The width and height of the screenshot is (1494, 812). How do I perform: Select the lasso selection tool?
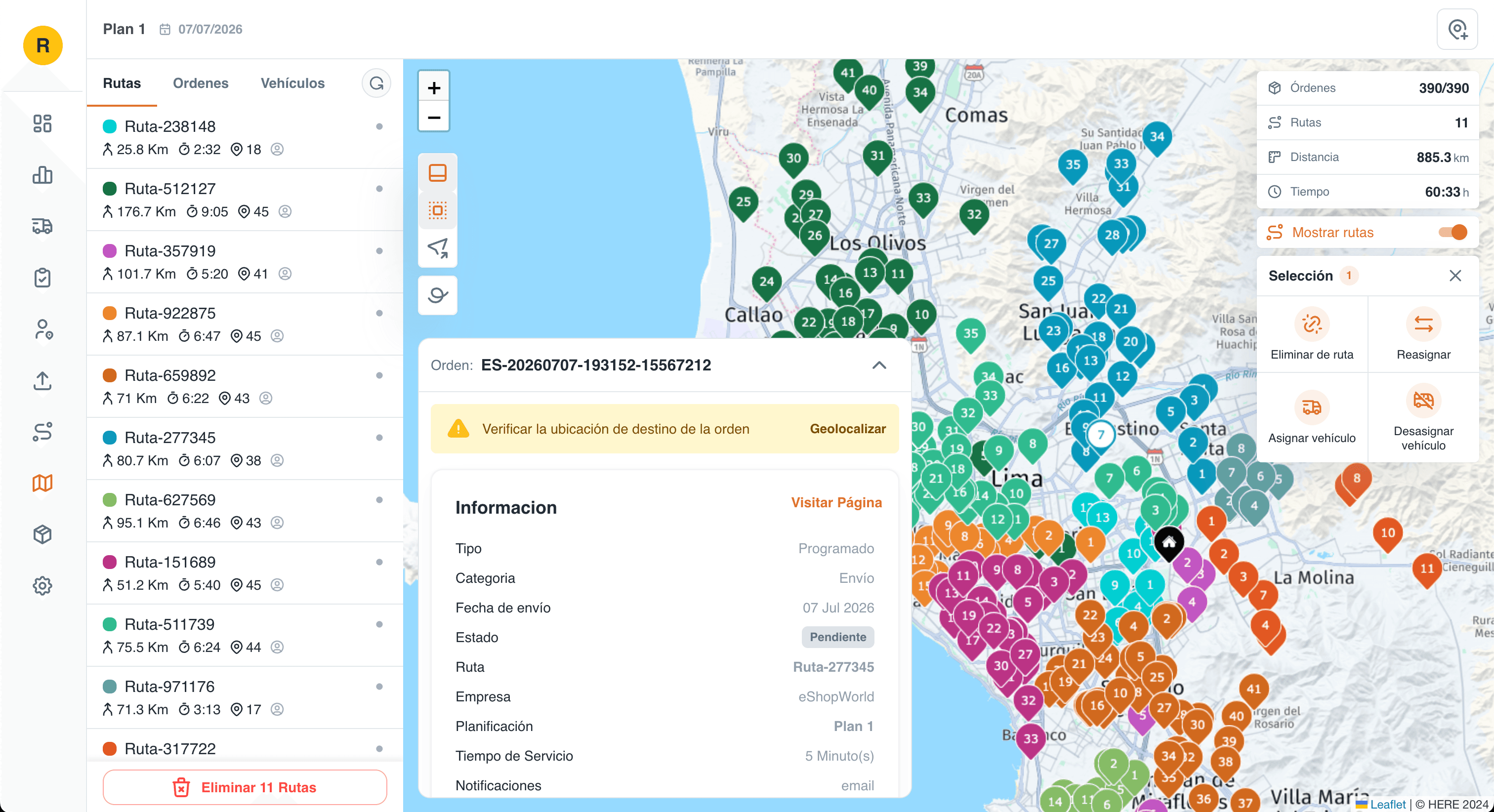pos(437,295)
